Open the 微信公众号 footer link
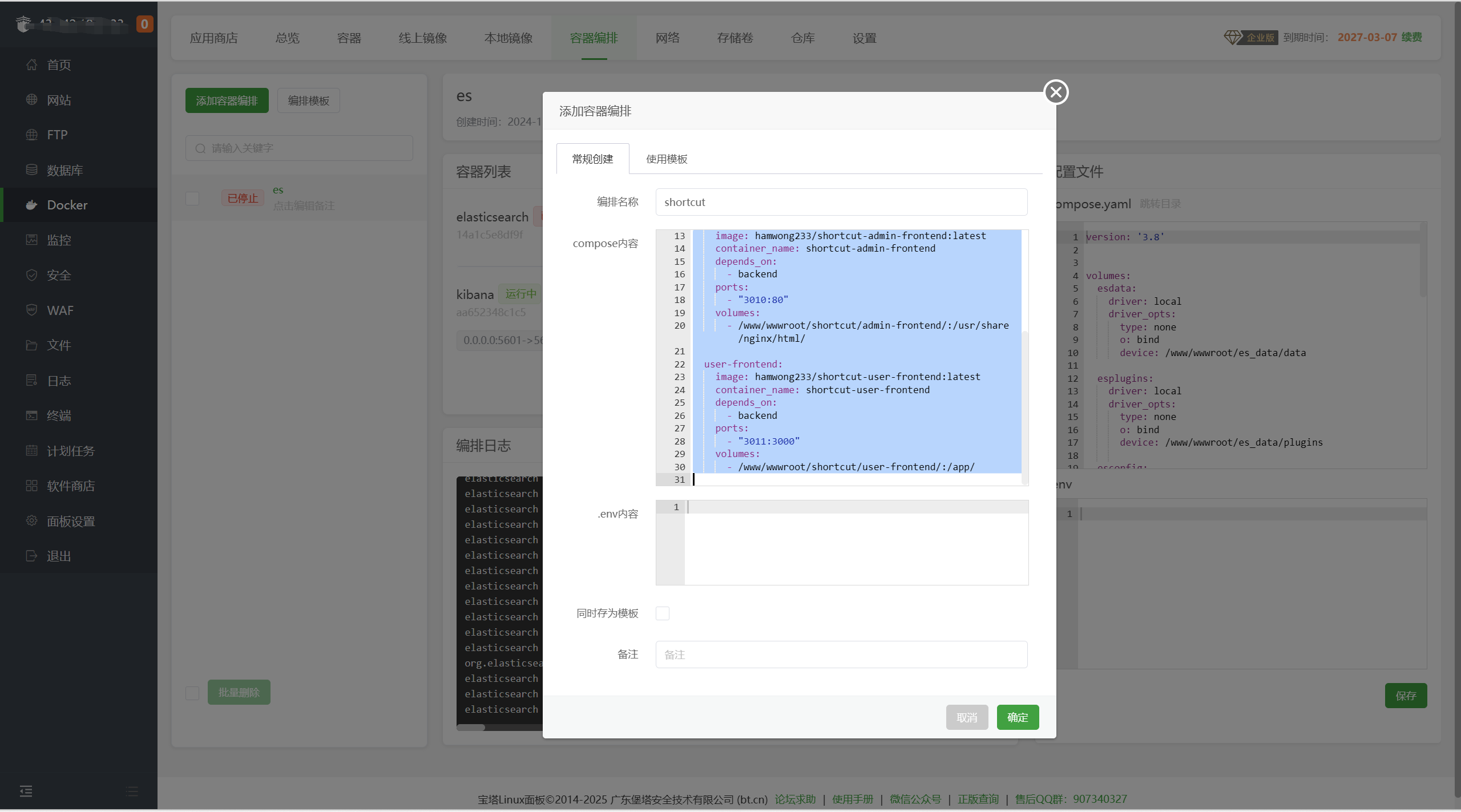 915,799
